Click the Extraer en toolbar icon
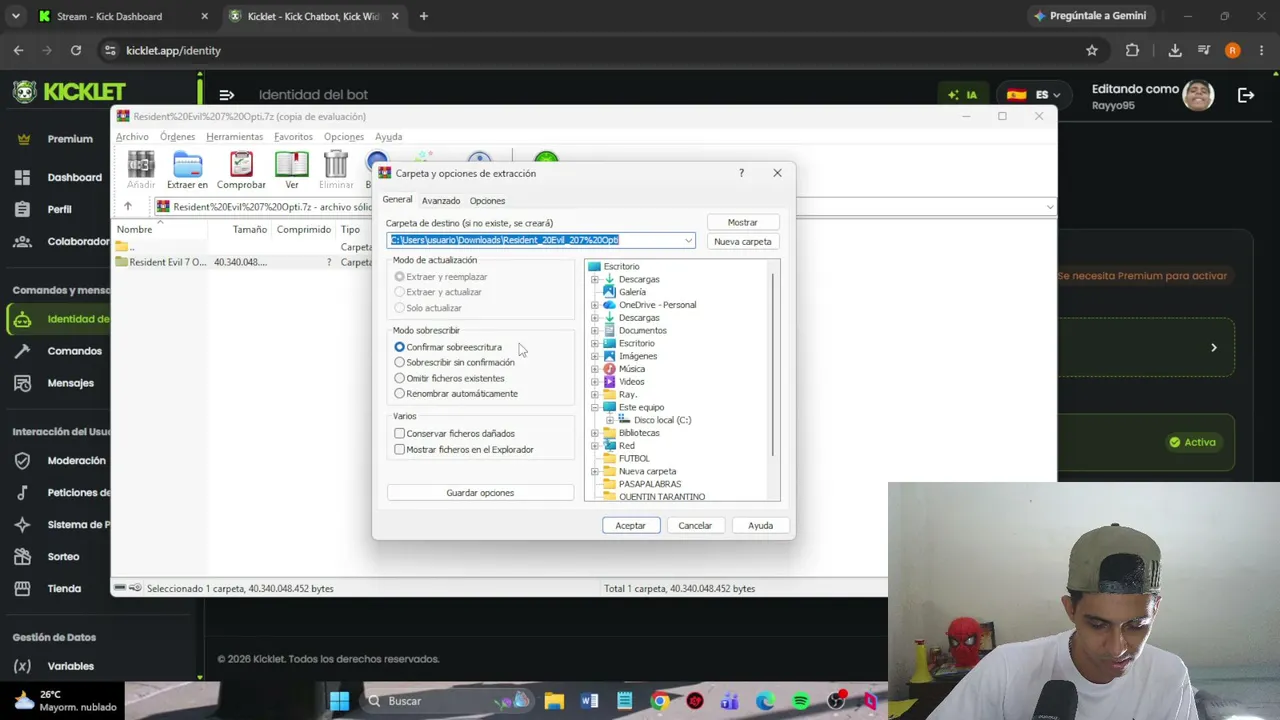The width and height of the screenshot is (1280, 720). point(187,170)
